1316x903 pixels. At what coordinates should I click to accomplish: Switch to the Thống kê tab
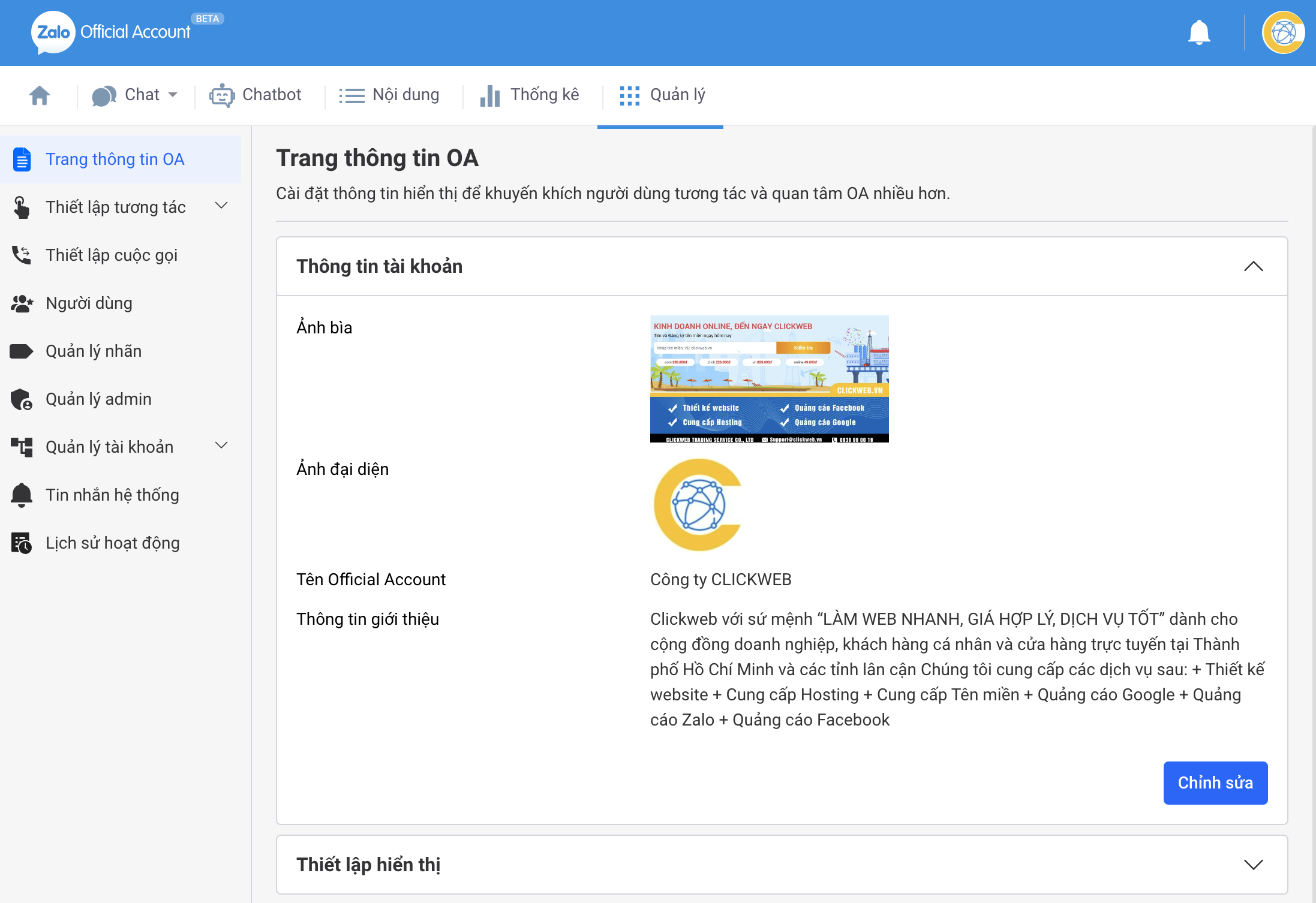point(530,95)
